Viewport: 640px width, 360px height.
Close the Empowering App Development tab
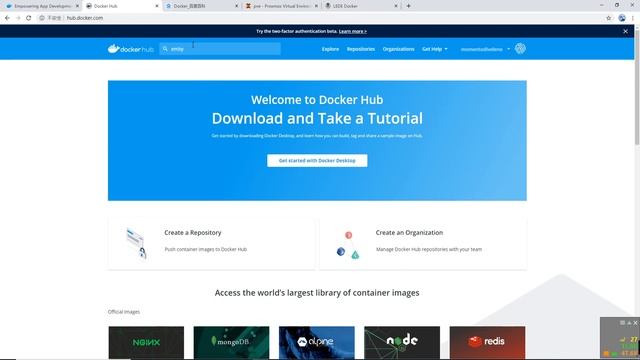[77, 6]
